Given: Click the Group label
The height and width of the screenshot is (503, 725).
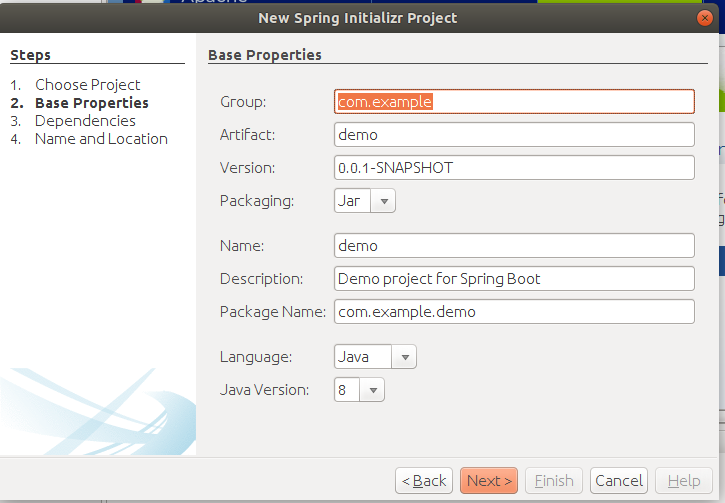Looking at the screenshot, I should tap(243, 102).
